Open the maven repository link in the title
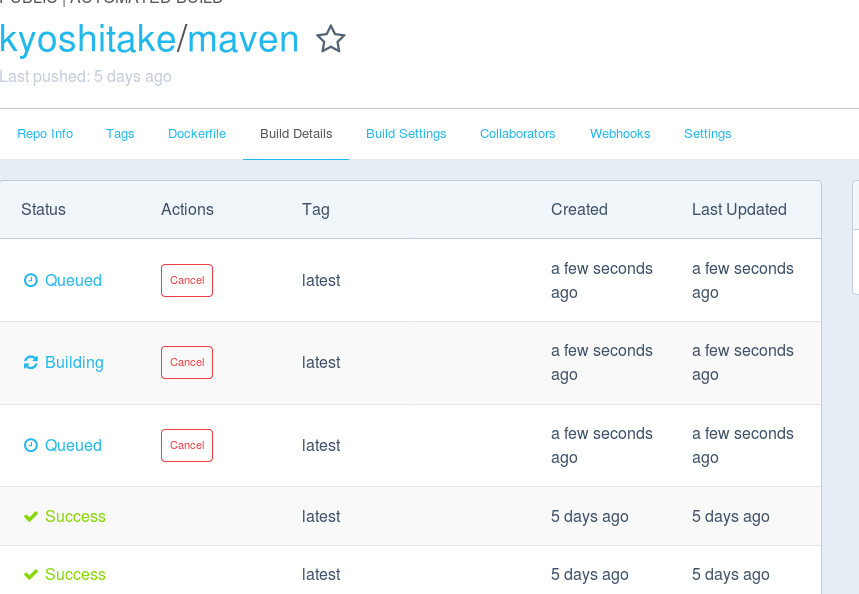 pyautogui.click(x=243, y=39)
